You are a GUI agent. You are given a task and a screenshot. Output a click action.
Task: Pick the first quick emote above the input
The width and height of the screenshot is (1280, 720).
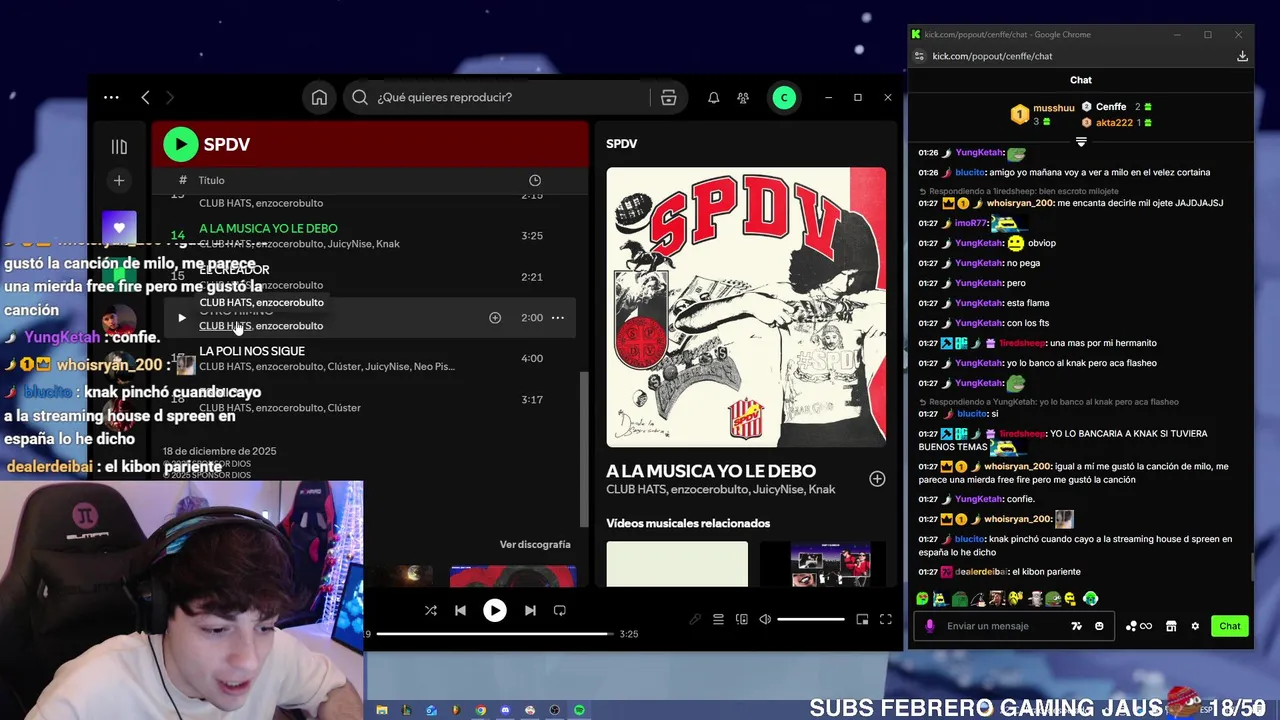(x=922, y=599)
